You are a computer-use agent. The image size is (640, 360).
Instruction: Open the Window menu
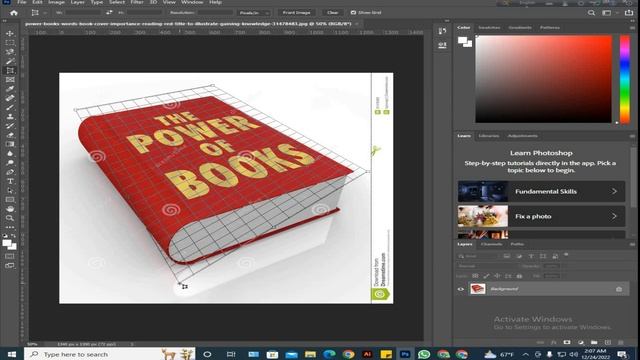pyautogui.click(x=192, y=2)
